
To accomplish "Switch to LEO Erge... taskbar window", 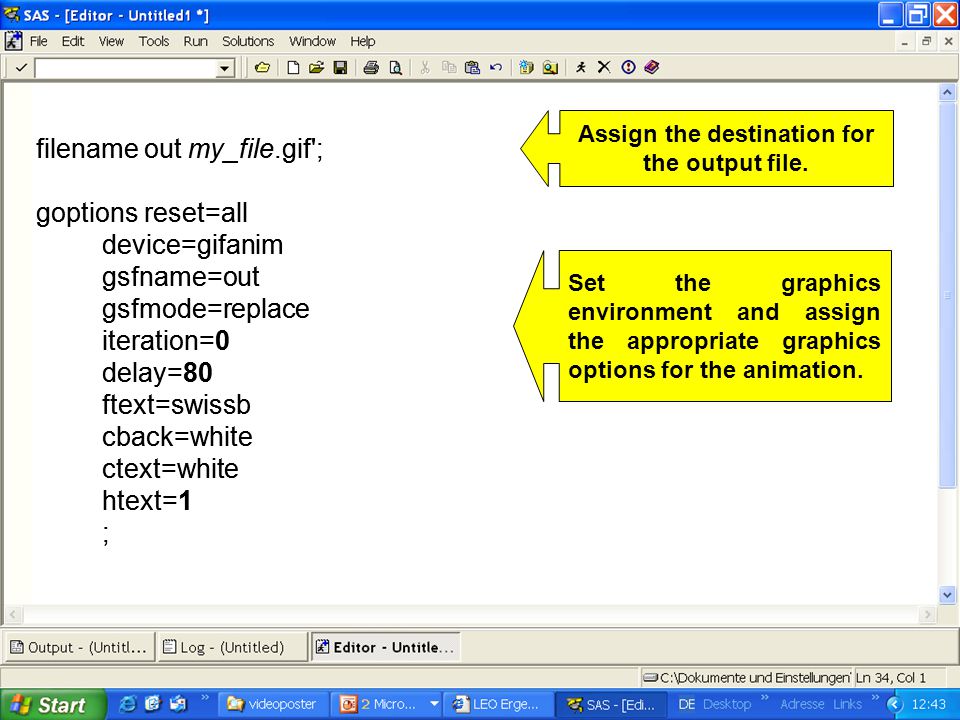I will [497, 705].
